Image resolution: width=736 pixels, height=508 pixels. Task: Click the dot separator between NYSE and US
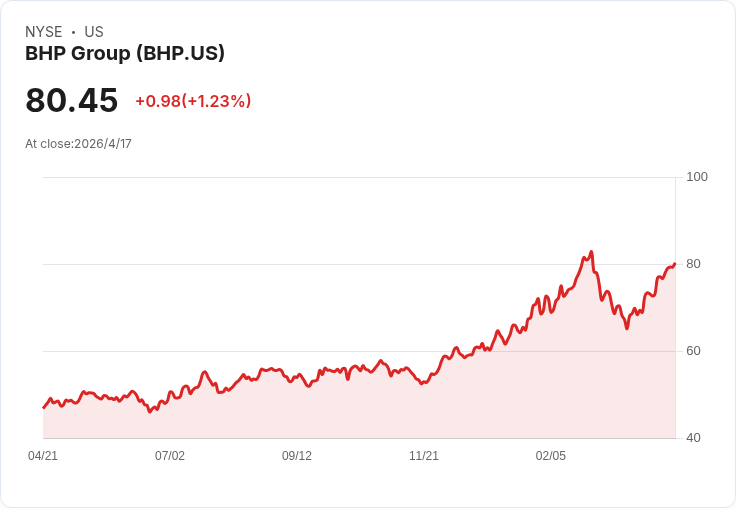coord(73,32)
